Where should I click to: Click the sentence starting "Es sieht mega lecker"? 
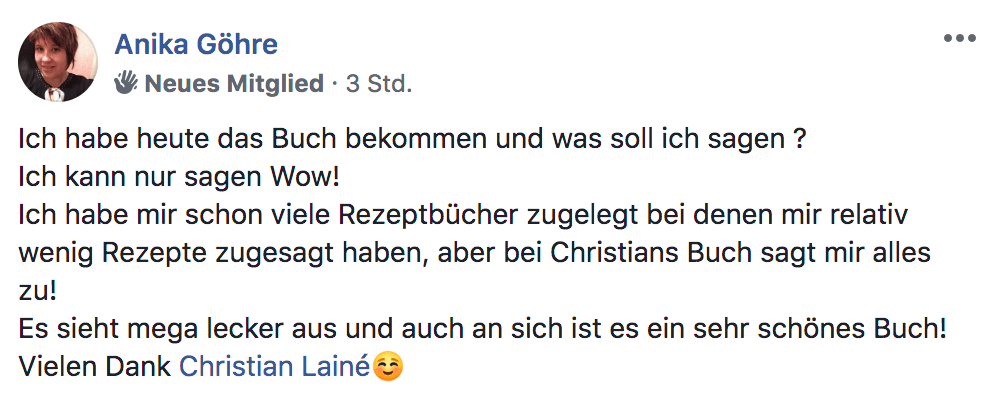coord(480,329)
